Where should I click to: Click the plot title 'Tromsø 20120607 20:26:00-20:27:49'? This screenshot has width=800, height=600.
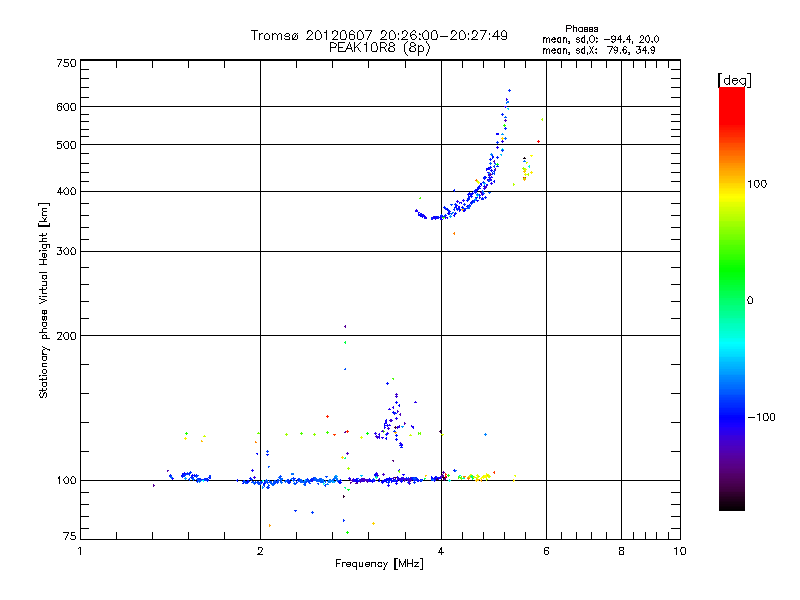click(x=379, y=35)
